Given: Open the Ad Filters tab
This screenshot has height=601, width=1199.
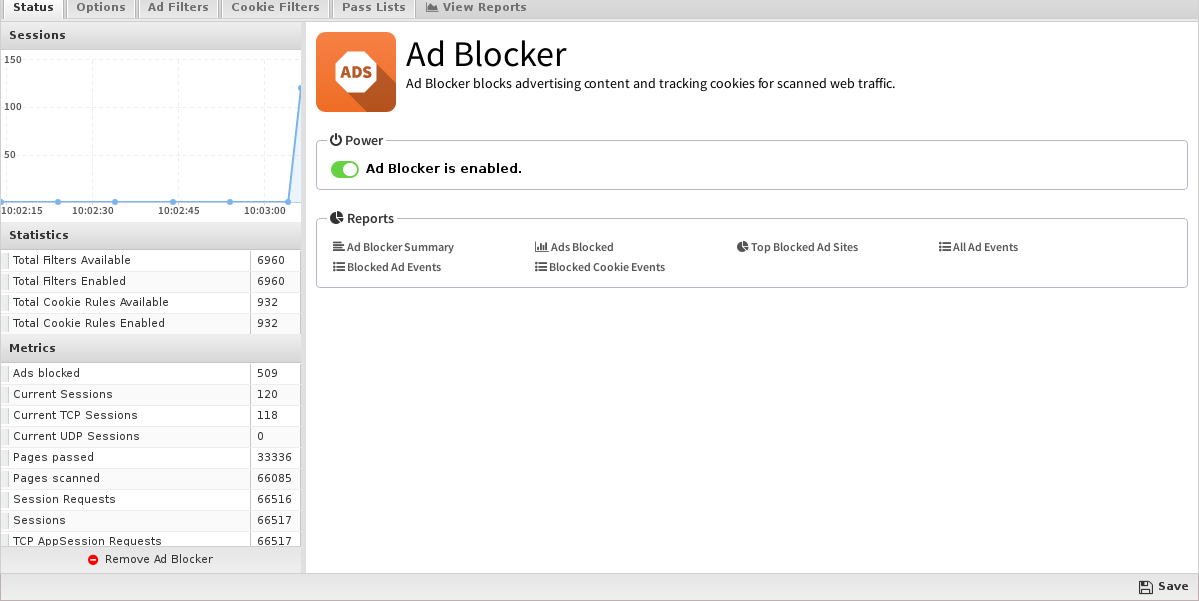Looking at the screenshot, I should click(178, 8).
